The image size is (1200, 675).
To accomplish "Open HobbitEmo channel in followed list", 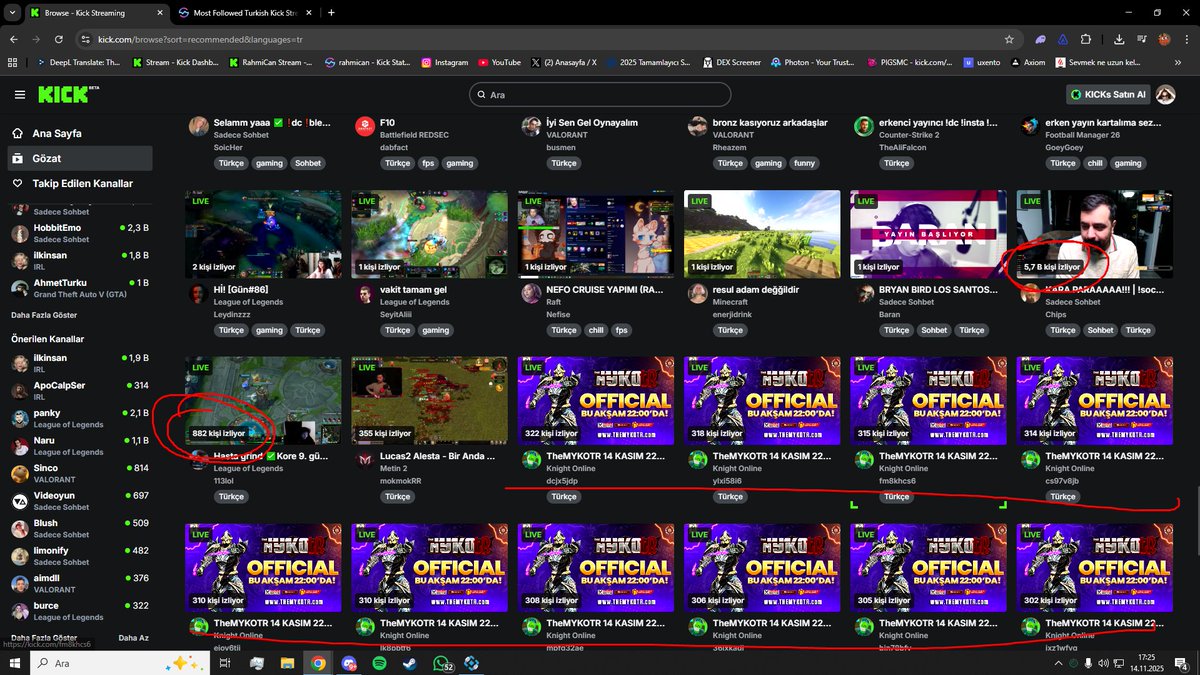I will 80,233.
